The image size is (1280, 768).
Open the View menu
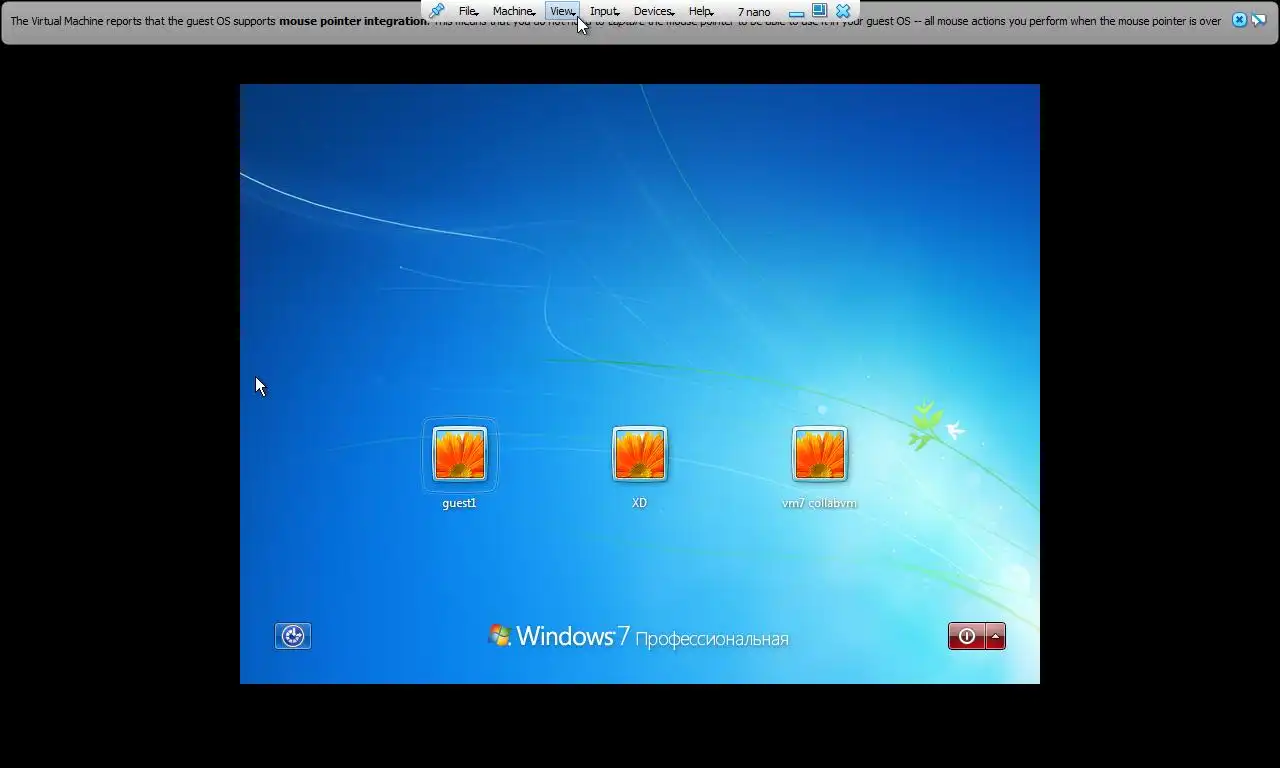tap(562, 11)
